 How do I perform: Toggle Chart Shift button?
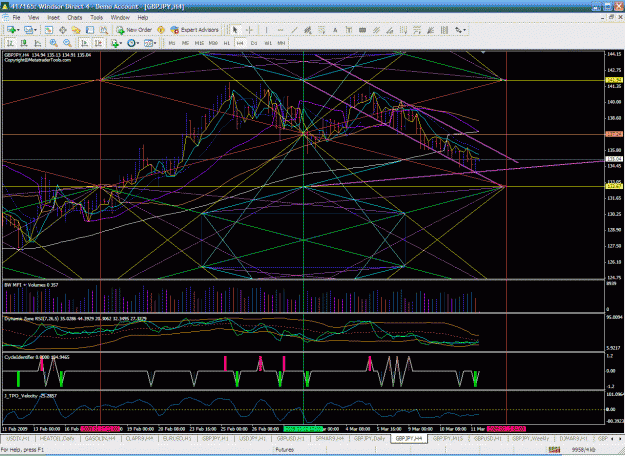point(98,43)
